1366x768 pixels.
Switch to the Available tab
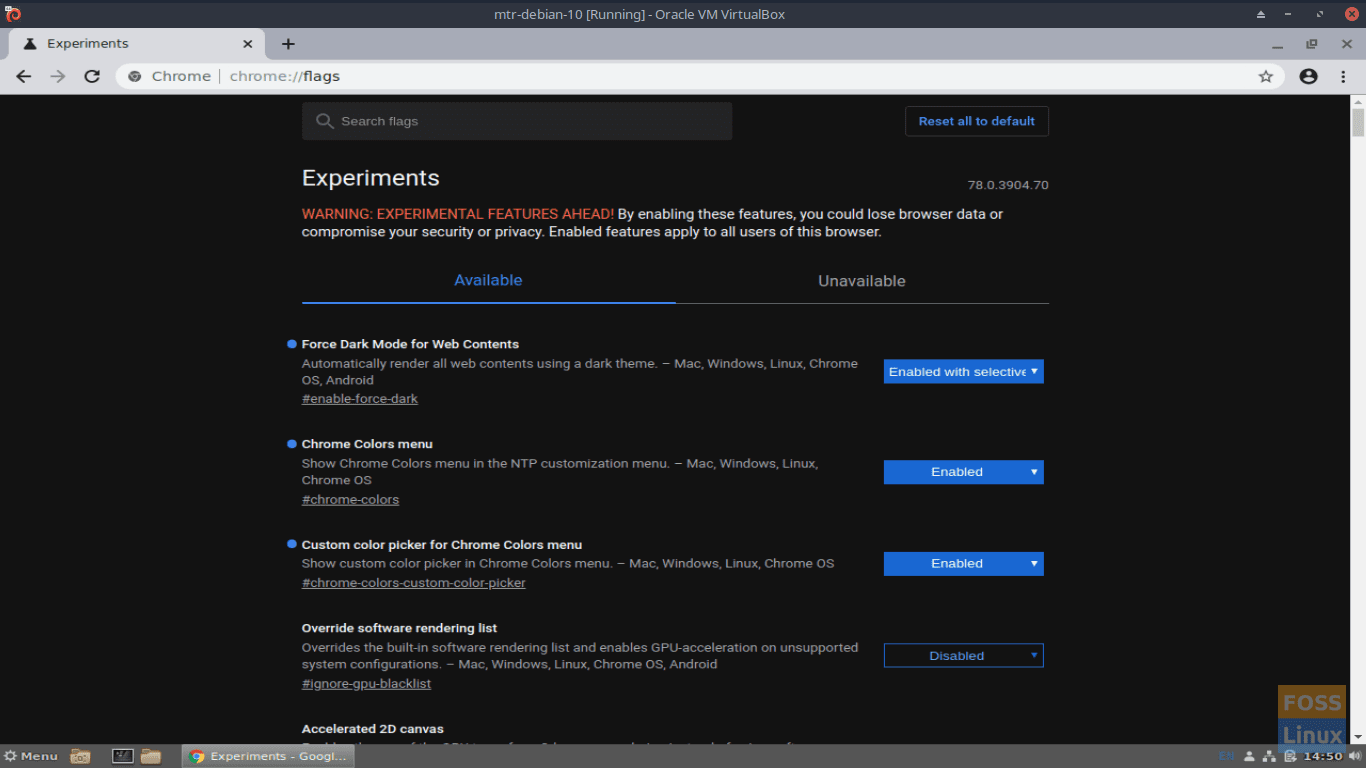click(488, 281)
